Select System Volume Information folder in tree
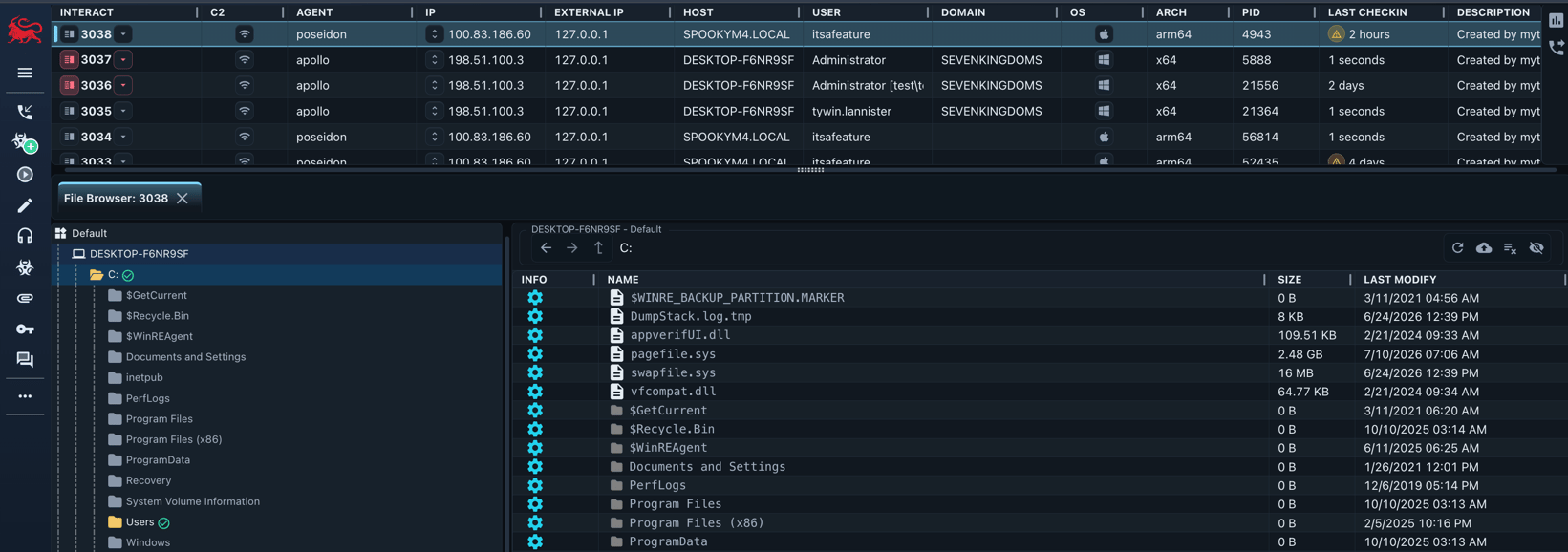Viewport: 1568px width, 552px height. (193, 501)
